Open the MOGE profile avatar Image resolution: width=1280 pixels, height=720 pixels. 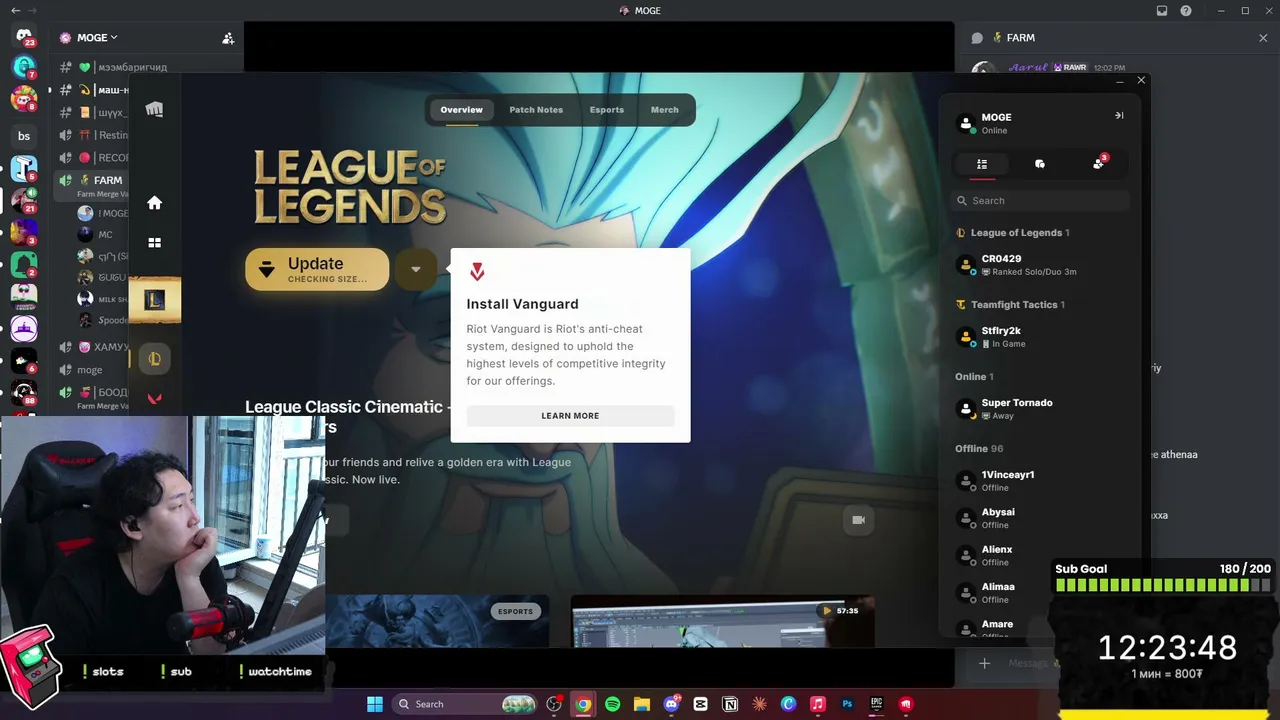[966, 123]
